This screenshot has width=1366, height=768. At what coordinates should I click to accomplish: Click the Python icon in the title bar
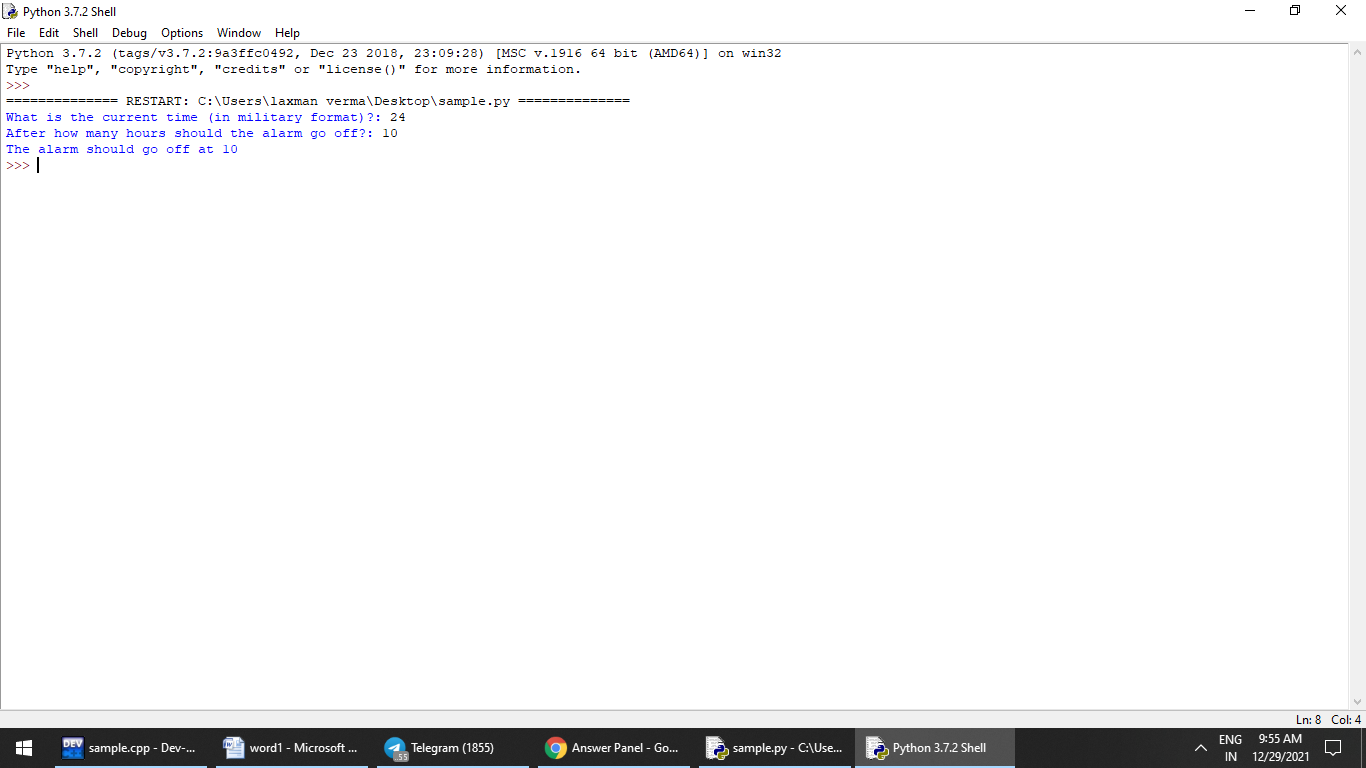coord(11,11)
